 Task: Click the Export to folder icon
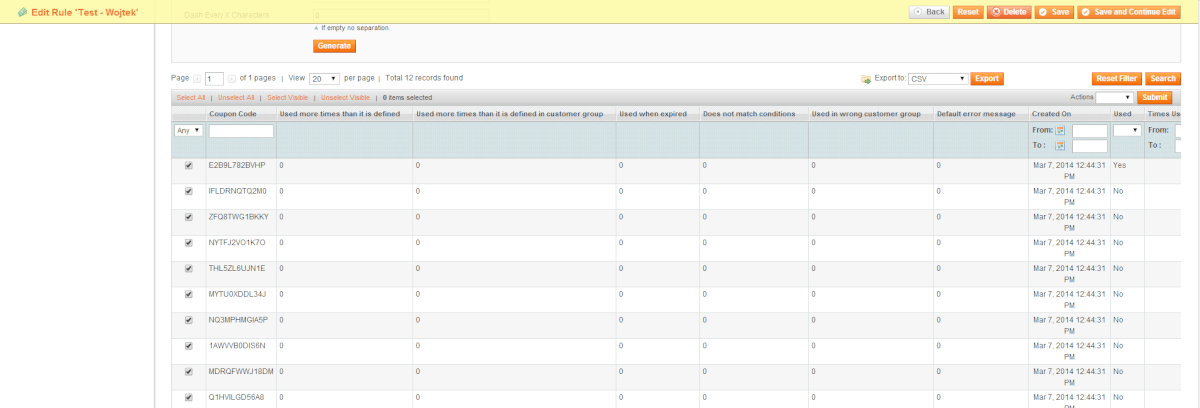(866, 78)
